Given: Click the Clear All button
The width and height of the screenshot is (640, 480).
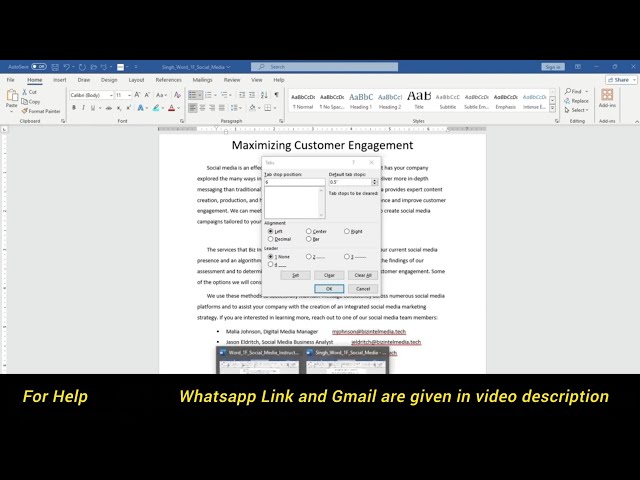Looking at the screenshot, I should [363, 275].
